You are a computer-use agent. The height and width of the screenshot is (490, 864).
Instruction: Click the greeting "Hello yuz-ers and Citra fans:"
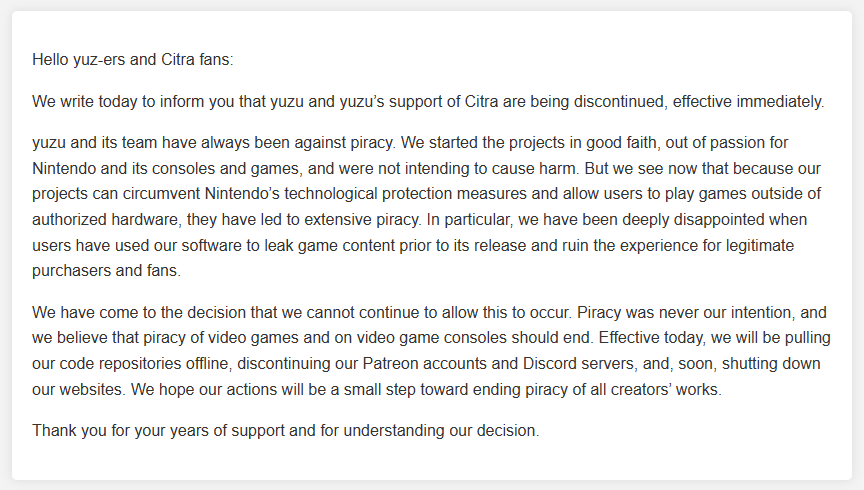(x=132, y=60)
